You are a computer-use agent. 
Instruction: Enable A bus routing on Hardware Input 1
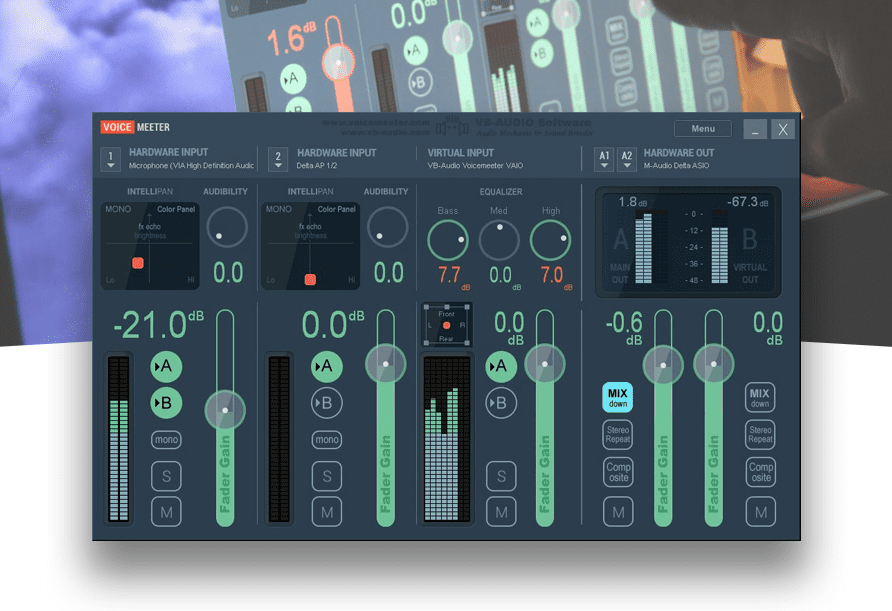[166, 367]
